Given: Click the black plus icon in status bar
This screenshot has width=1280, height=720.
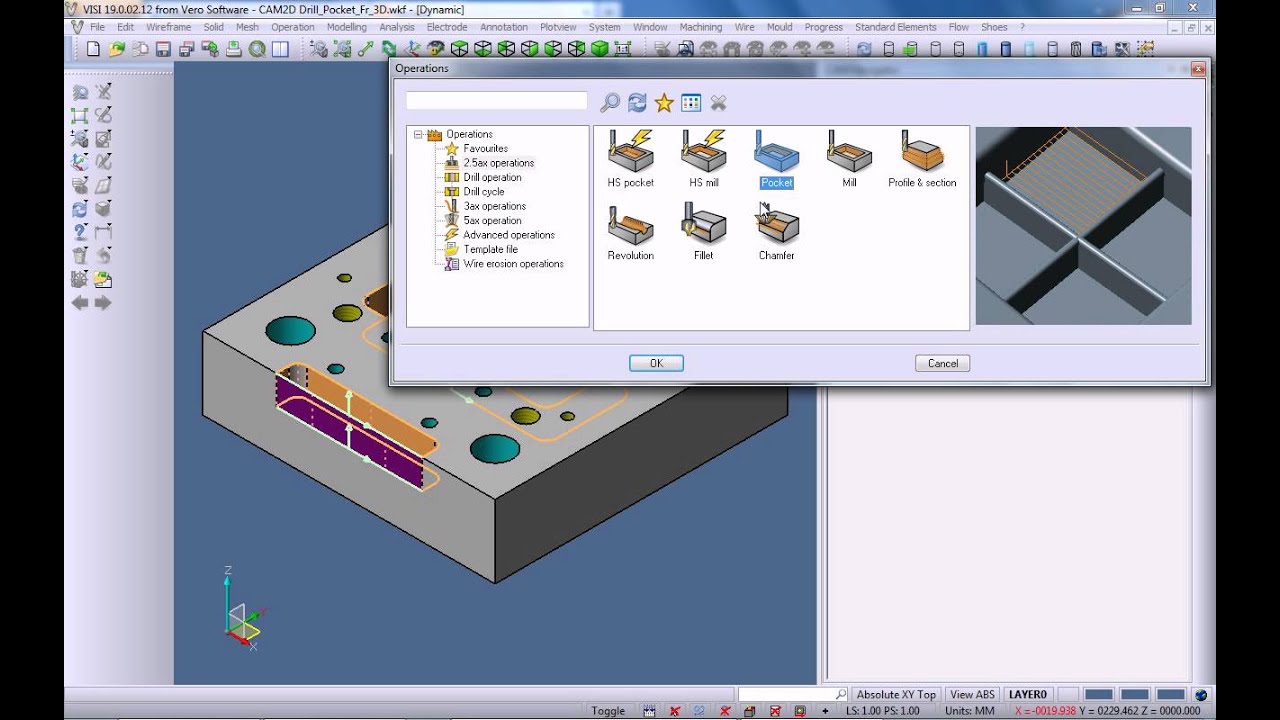Looking at the screenshot, I should pos(825,711).
